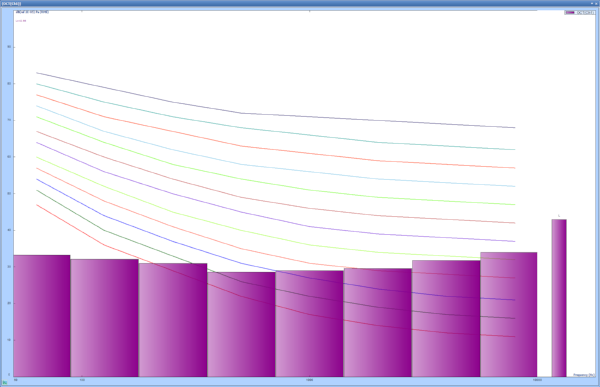
Task: Click the legend box with the purple swatch
Action: (x=580, y=13)
